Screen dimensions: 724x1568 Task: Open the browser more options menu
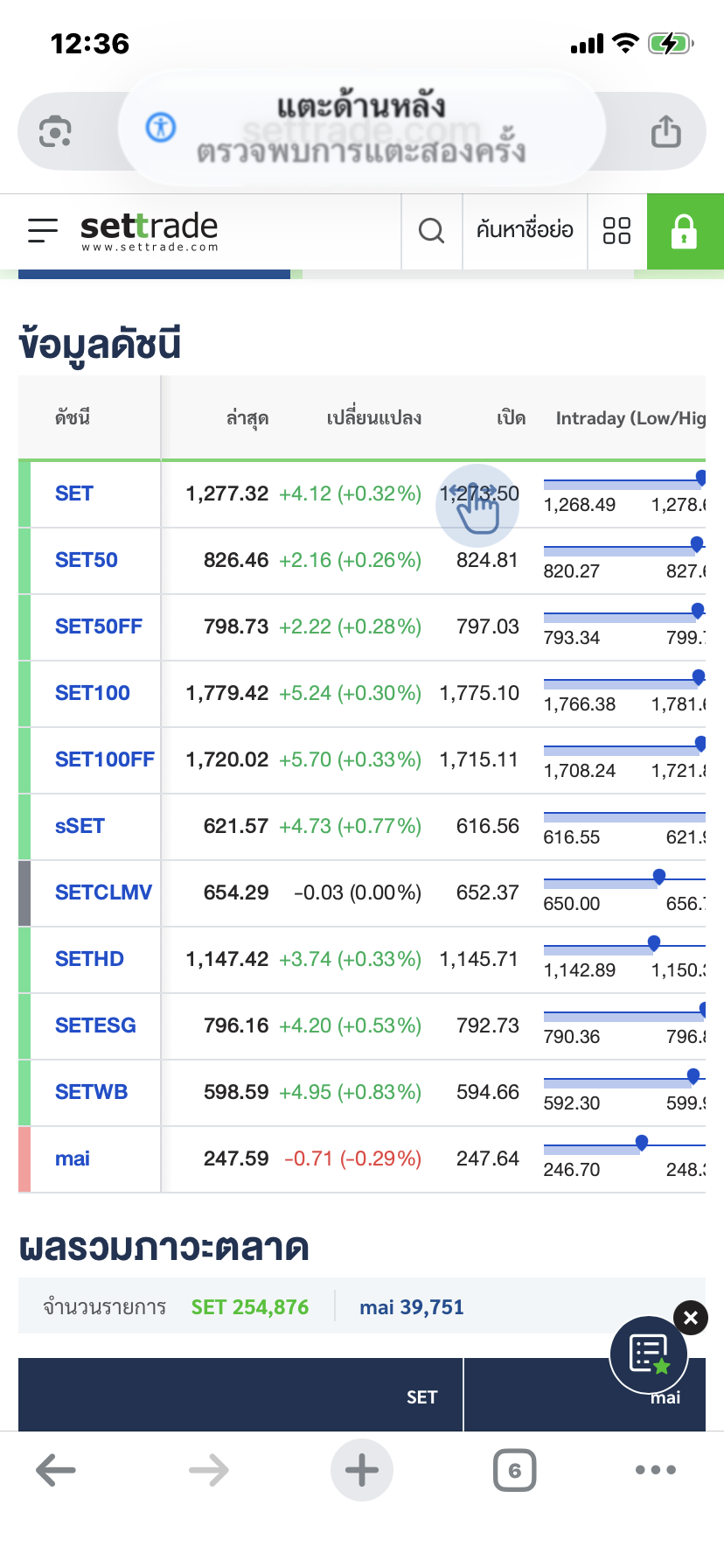[656, 1471]
